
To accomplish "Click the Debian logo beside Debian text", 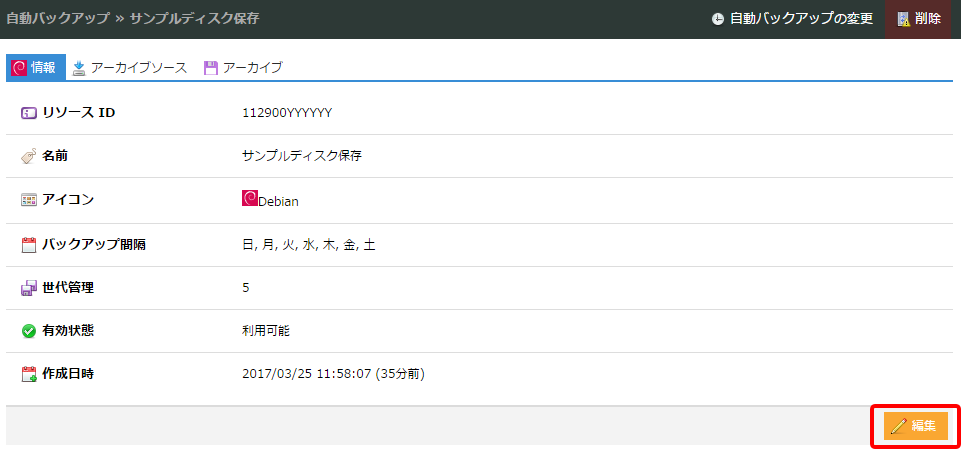I will click(250, 199).
